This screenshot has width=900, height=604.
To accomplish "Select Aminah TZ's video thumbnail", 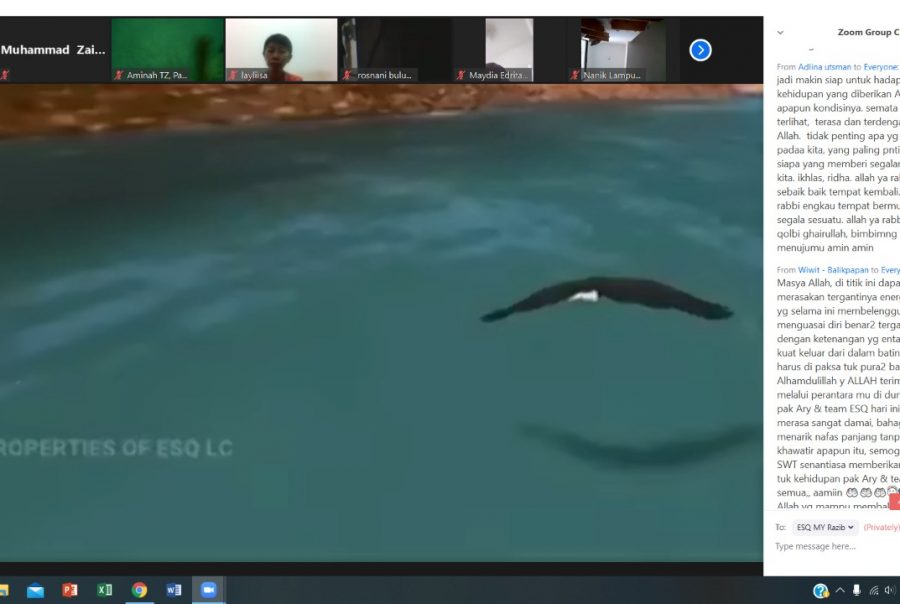I will tap(167, 50).
